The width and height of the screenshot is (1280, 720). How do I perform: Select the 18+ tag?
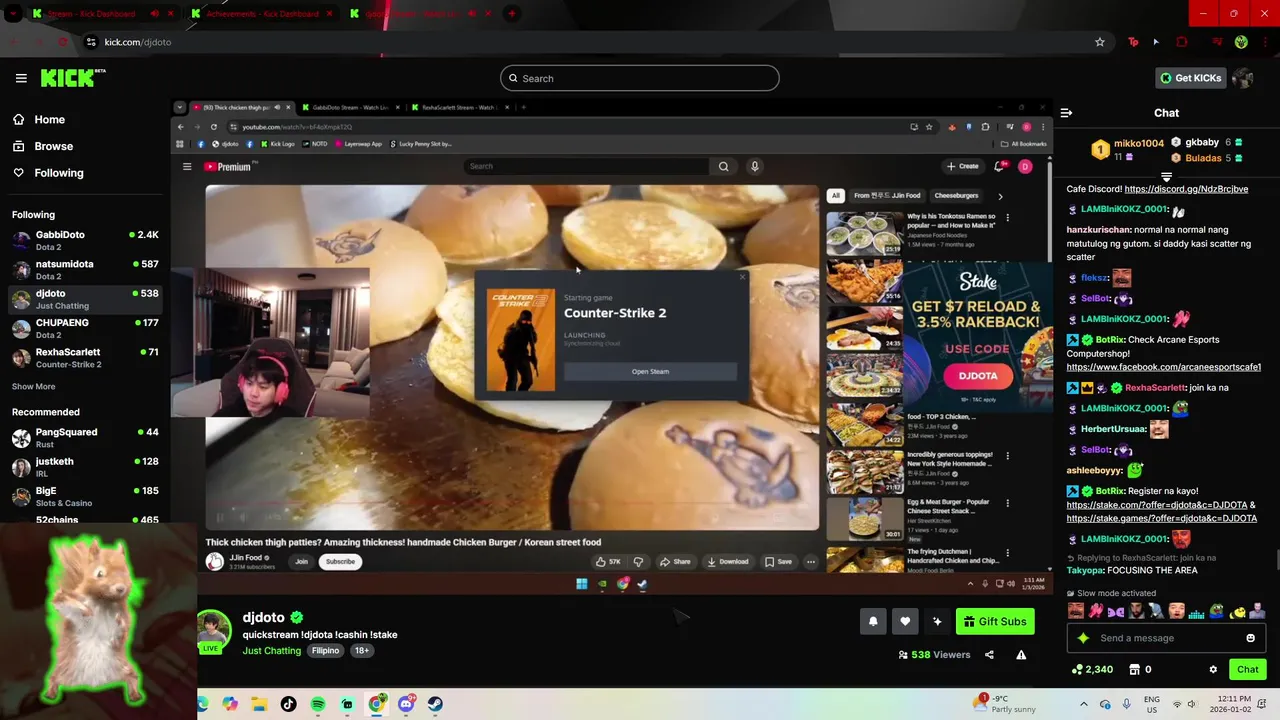[362, 650]
